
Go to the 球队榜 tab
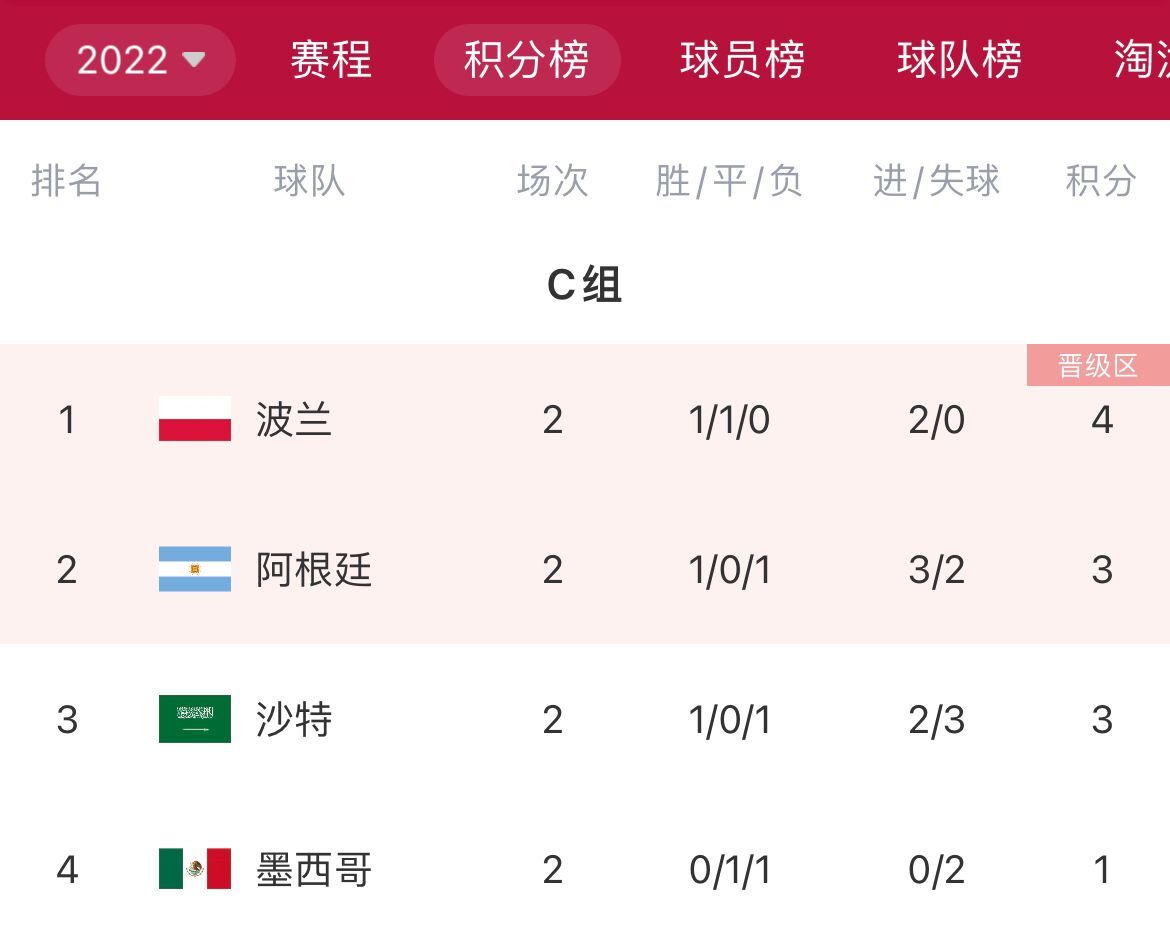pyautogui.click(x=959, y=60)
